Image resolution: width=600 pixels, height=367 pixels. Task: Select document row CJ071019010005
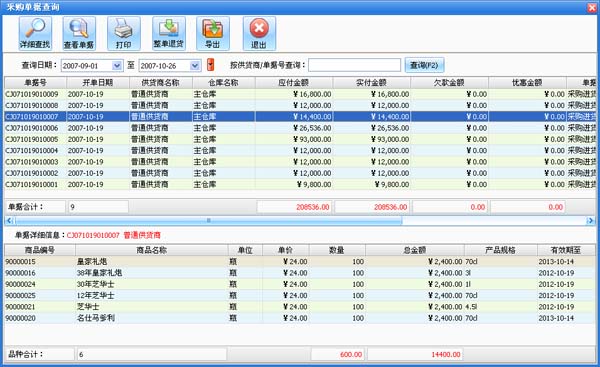pos(300,139)
